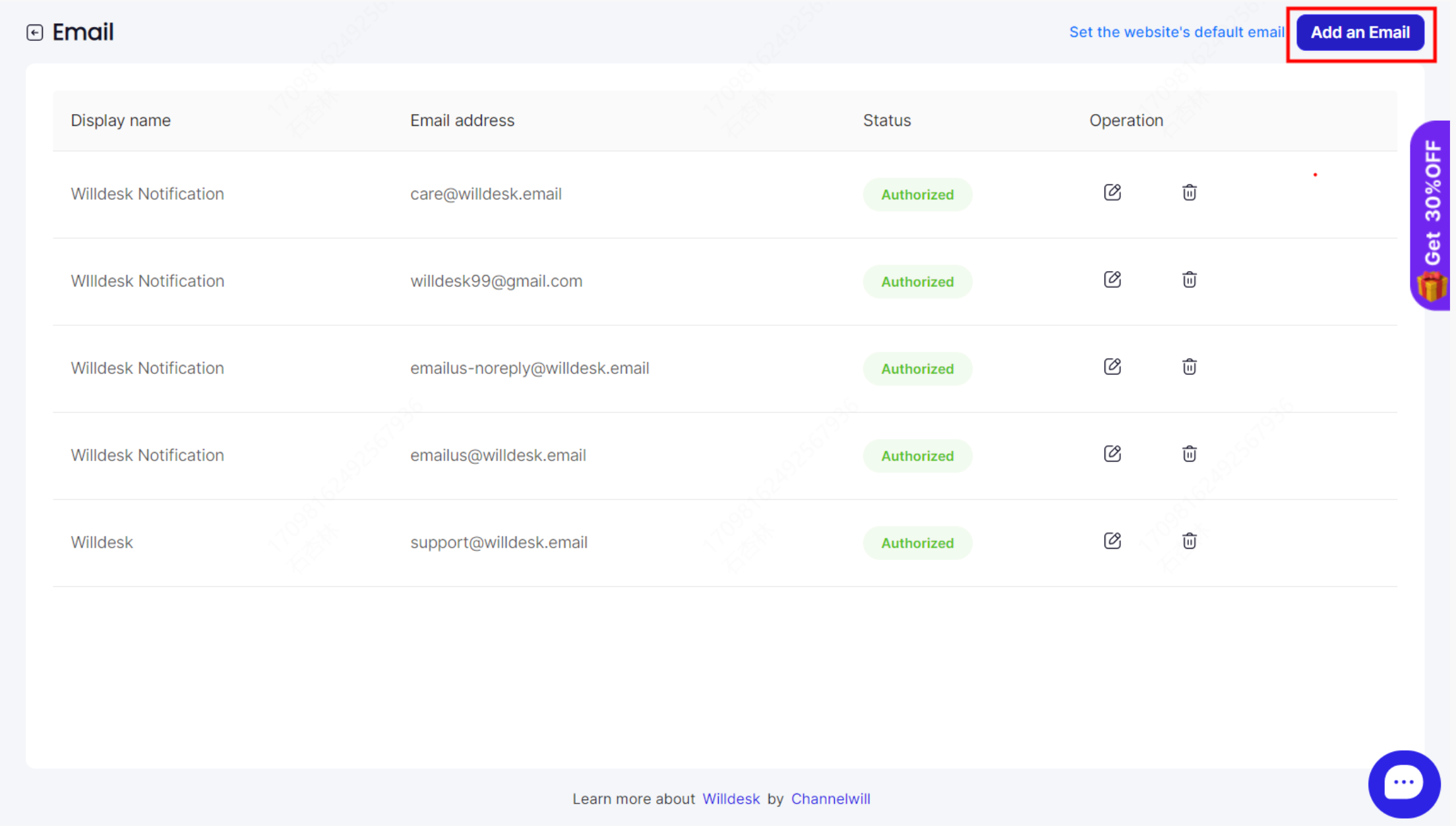The height and width of the screenshot is (826, 1456).
Task: Delete the willdesk99@gmail.com entry
Action: (x=1189, y=279)
